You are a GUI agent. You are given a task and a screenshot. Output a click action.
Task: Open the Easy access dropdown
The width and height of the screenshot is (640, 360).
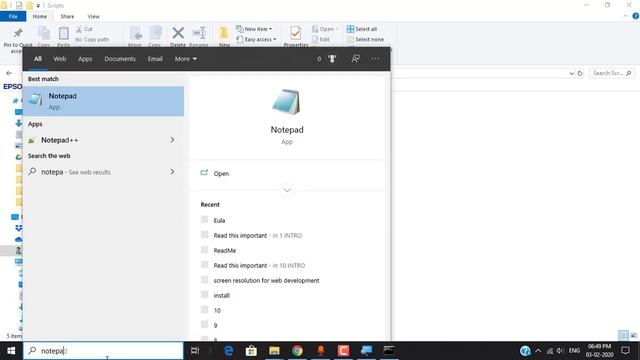256,40
